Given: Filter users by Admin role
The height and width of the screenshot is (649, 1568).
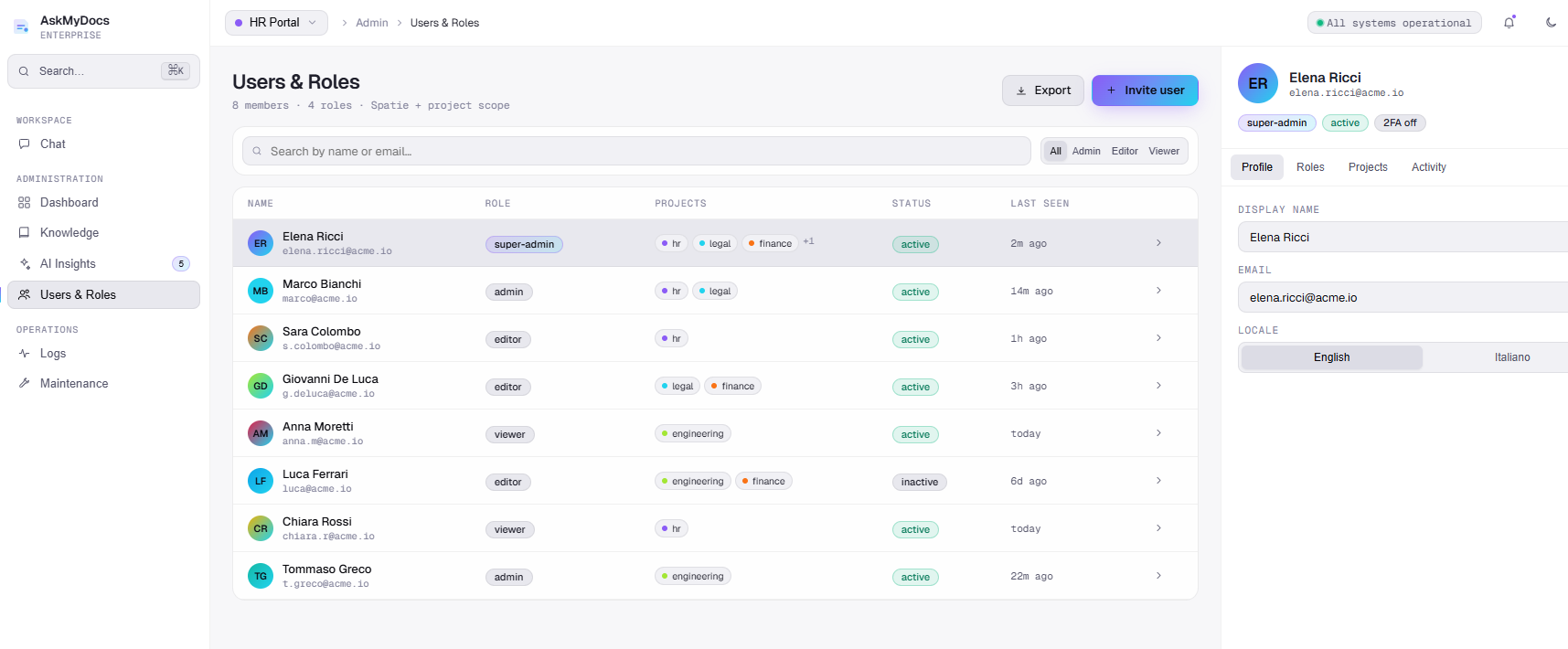Looking at the screenshot, I should 1086,151.
